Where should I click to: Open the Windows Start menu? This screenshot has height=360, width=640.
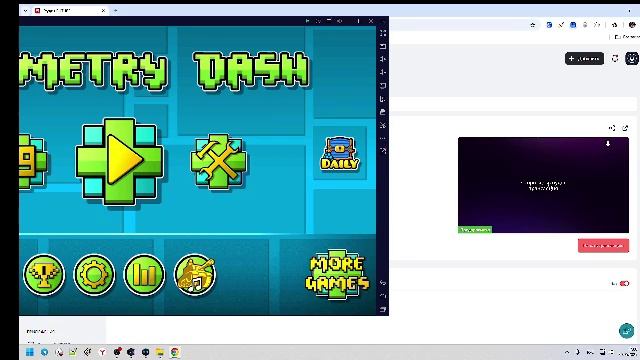(x=29, y=352)
